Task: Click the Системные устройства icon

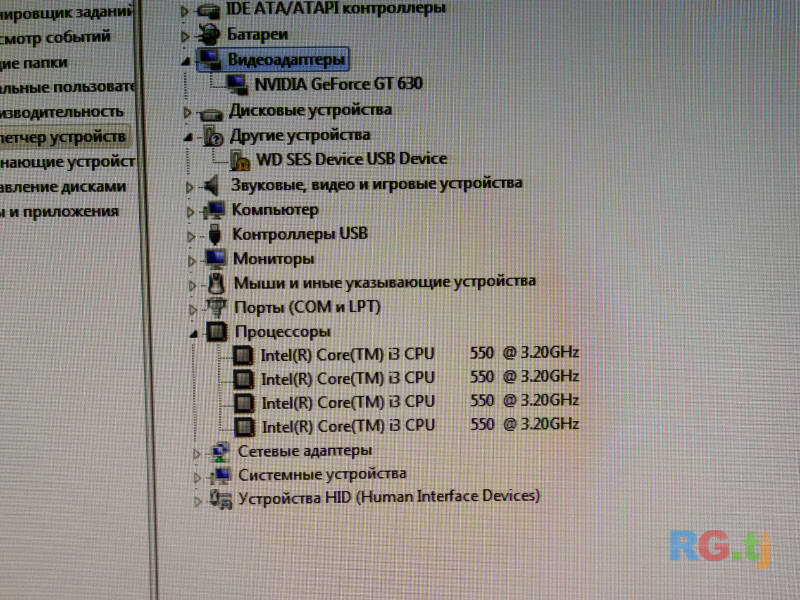Action: coord(220,476)
